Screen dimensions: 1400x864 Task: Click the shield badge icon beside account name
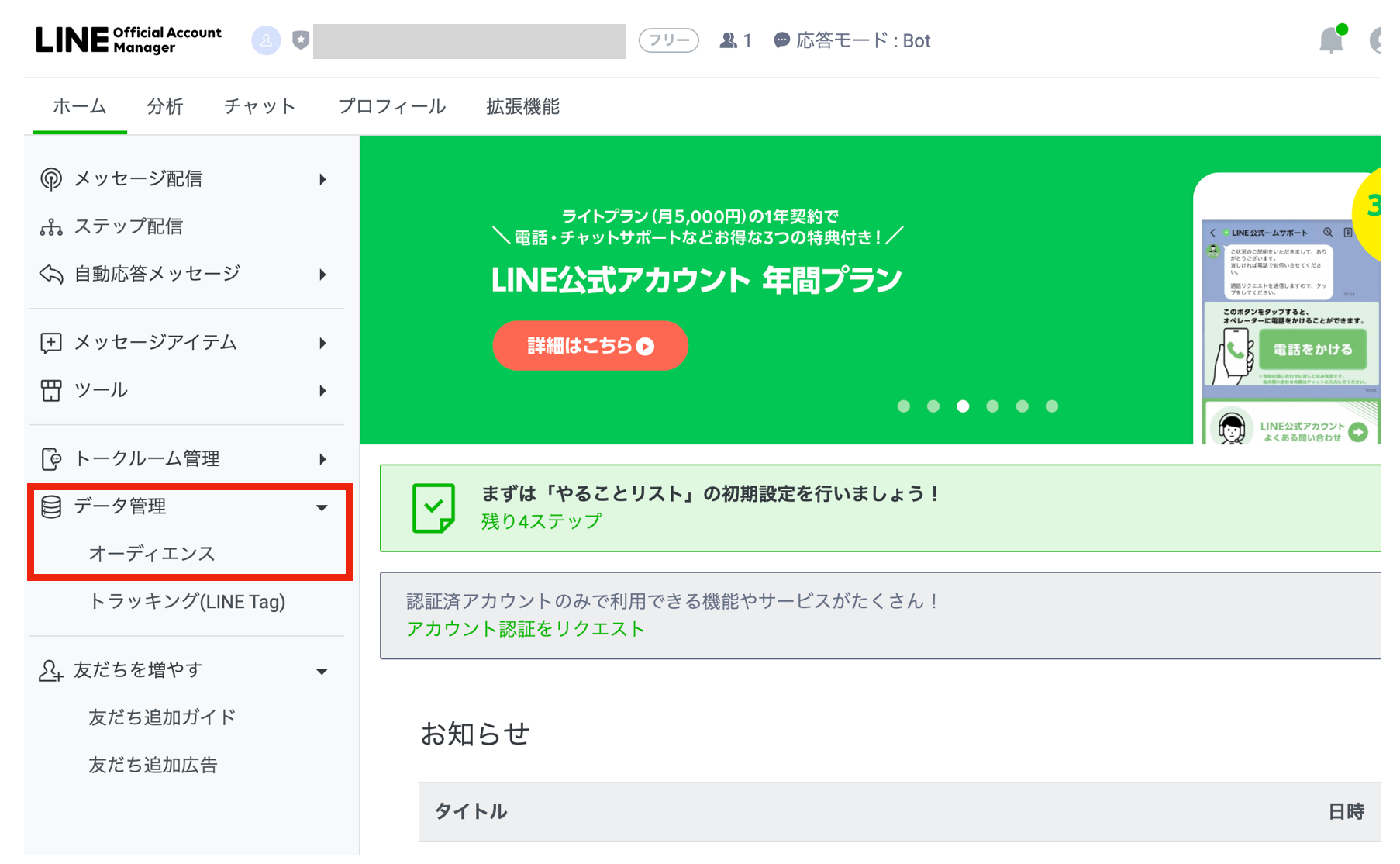301,40
